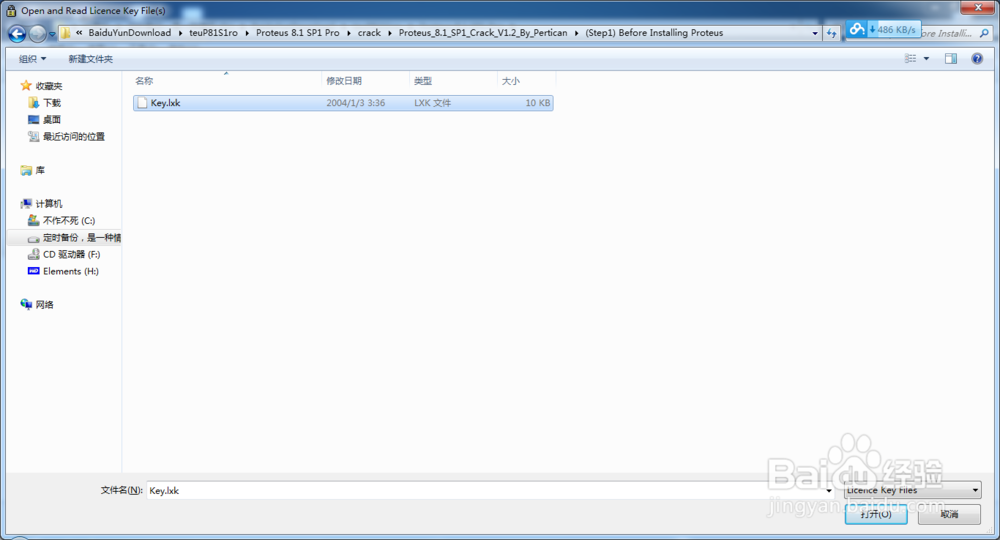Open help with the question mark icon
This screenshot has width=1000, height=540.
point(977,59)
